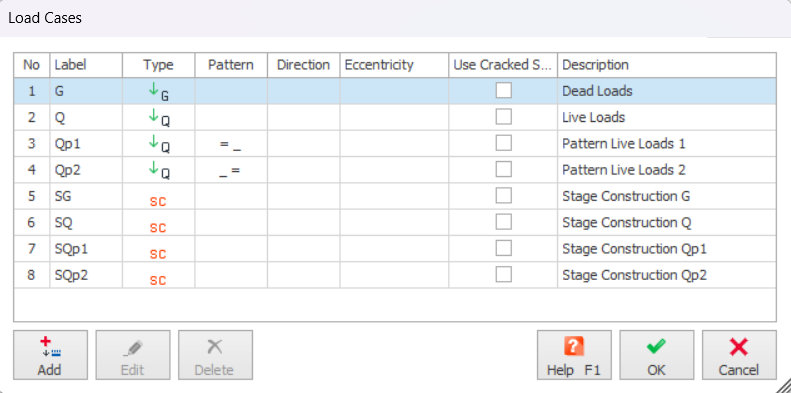Select the Qp2 pattern symbol cell

tap(231, 170)
